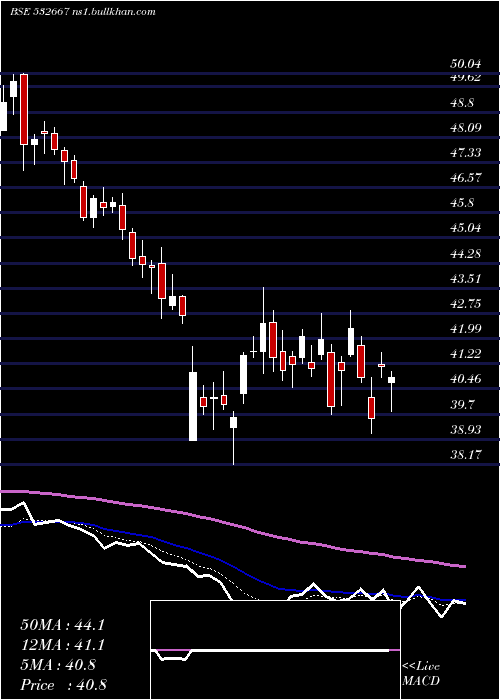This screenshot has height=700, width=500.
Task: Click the 46.57 price axis label
Action: click(466, 178)
